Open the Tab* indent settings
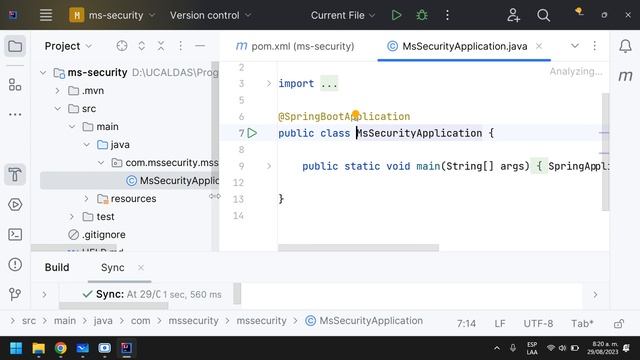Viewport: 640px width, 360px height. [582, 324]
